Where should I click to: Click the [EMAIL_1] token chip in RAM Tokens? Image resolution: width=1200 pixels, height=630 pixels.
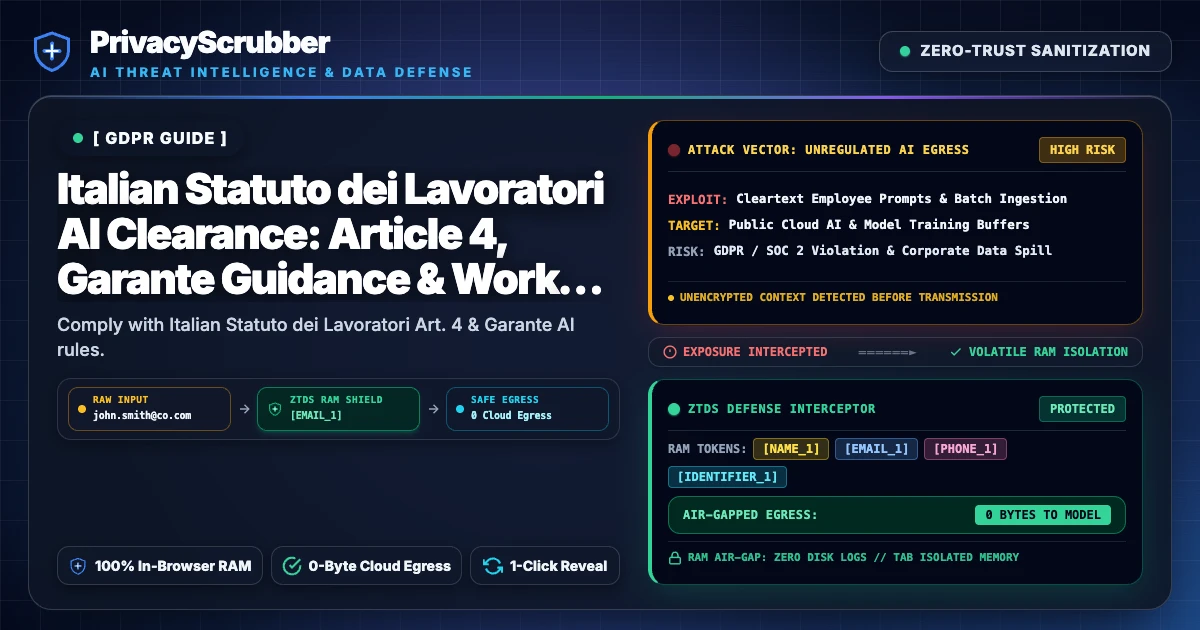[x=876, y=449]
